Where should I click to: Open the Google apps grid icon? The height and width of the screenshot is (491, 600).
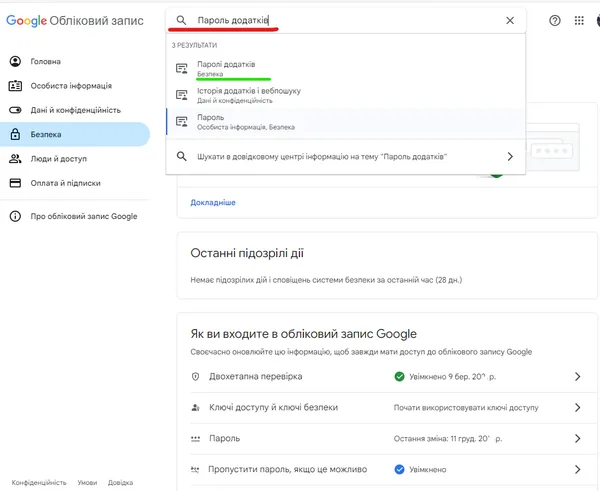click(579, 20)
